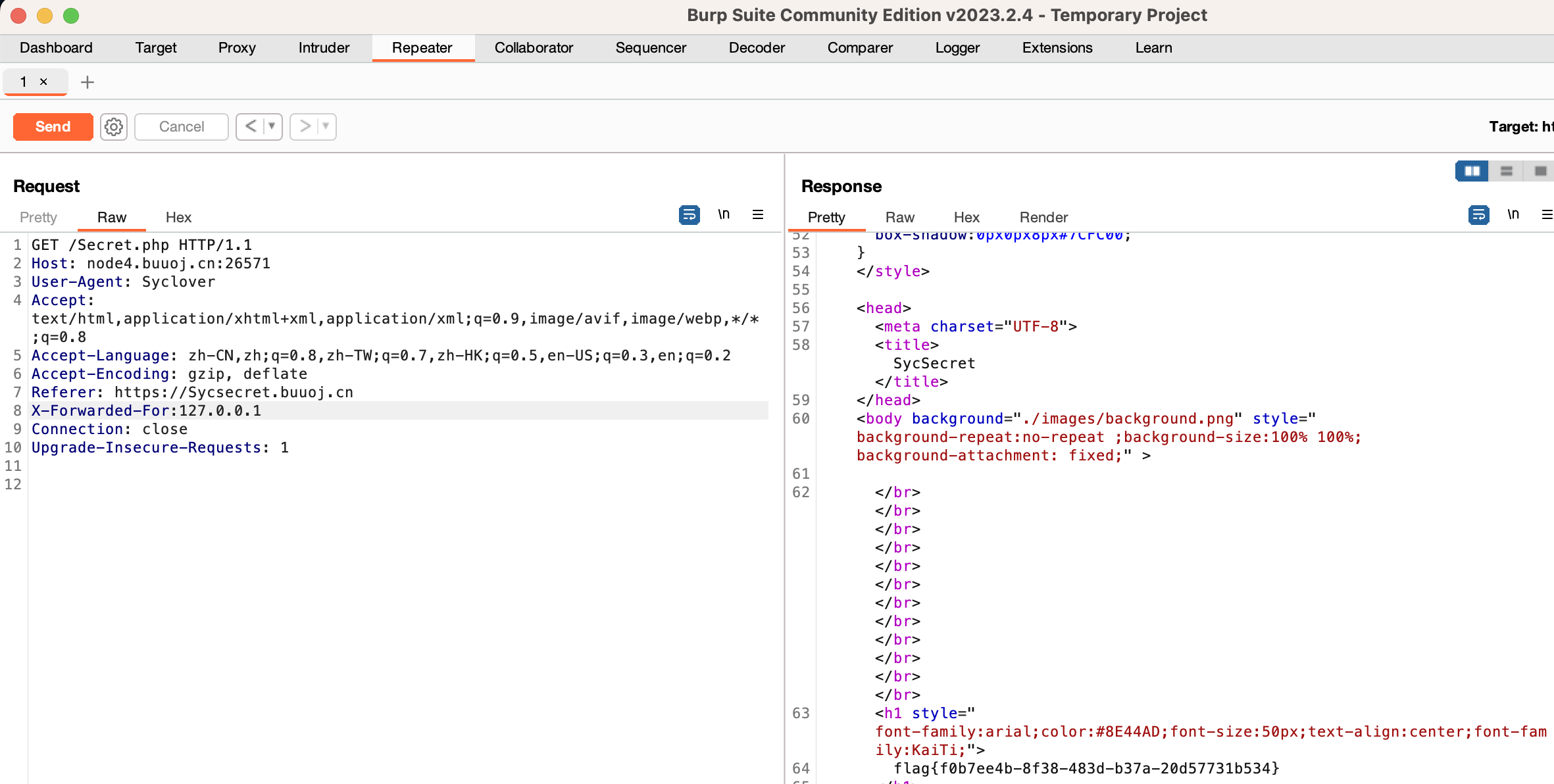Viewport: 1554px width, 784px height.
Task: Open Repeater settings gear icon
Action: (x=114, y=126)
